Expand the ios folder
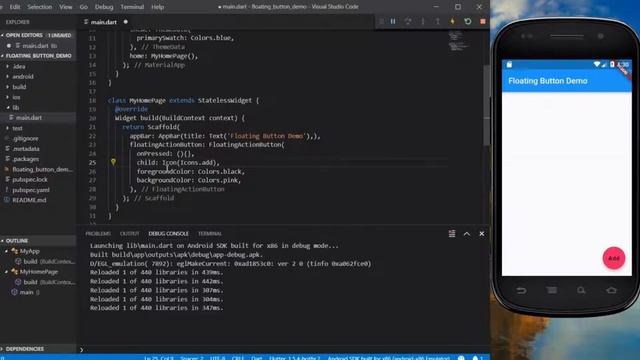Screen dimensions: 640x360 pos(7,97)
